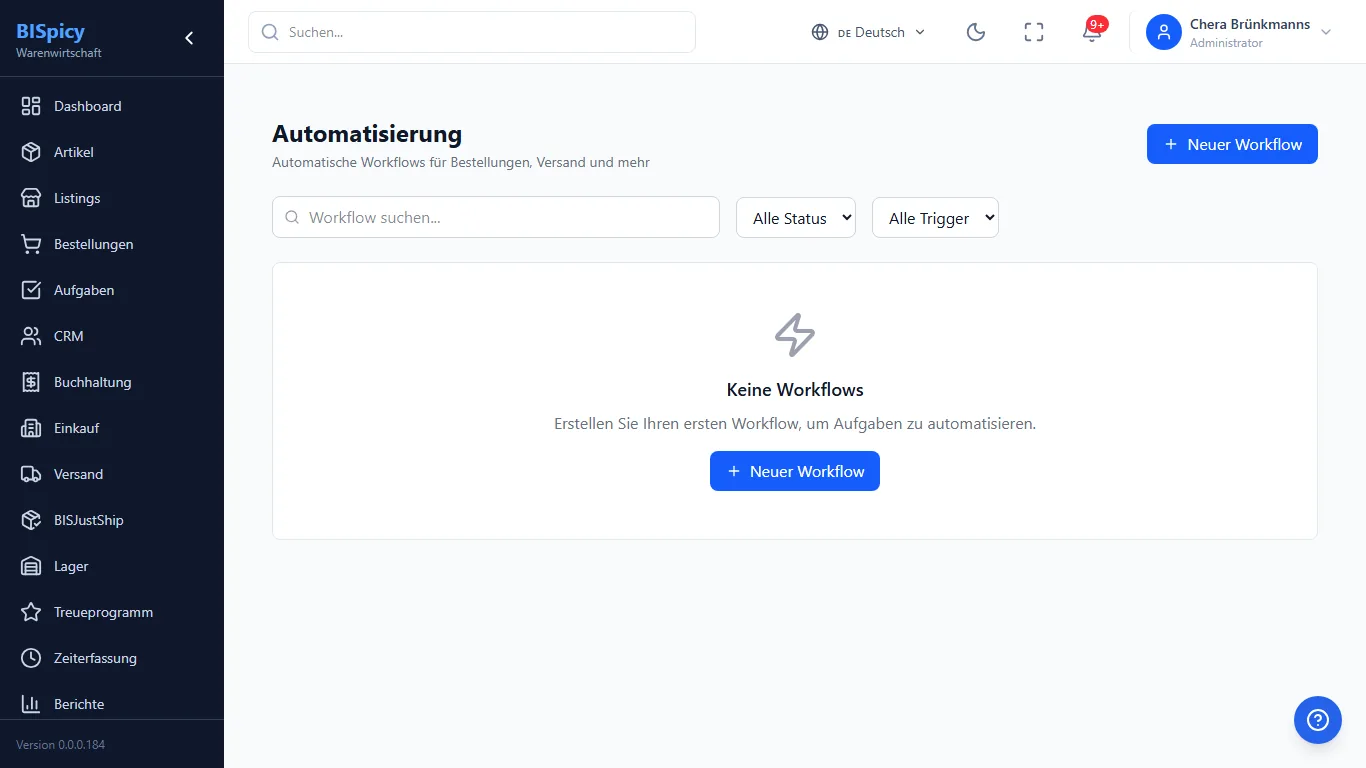Viewport: 1366px width, 768px height.
Task: Click the Administrator role label
Action: coord(1226,43)
